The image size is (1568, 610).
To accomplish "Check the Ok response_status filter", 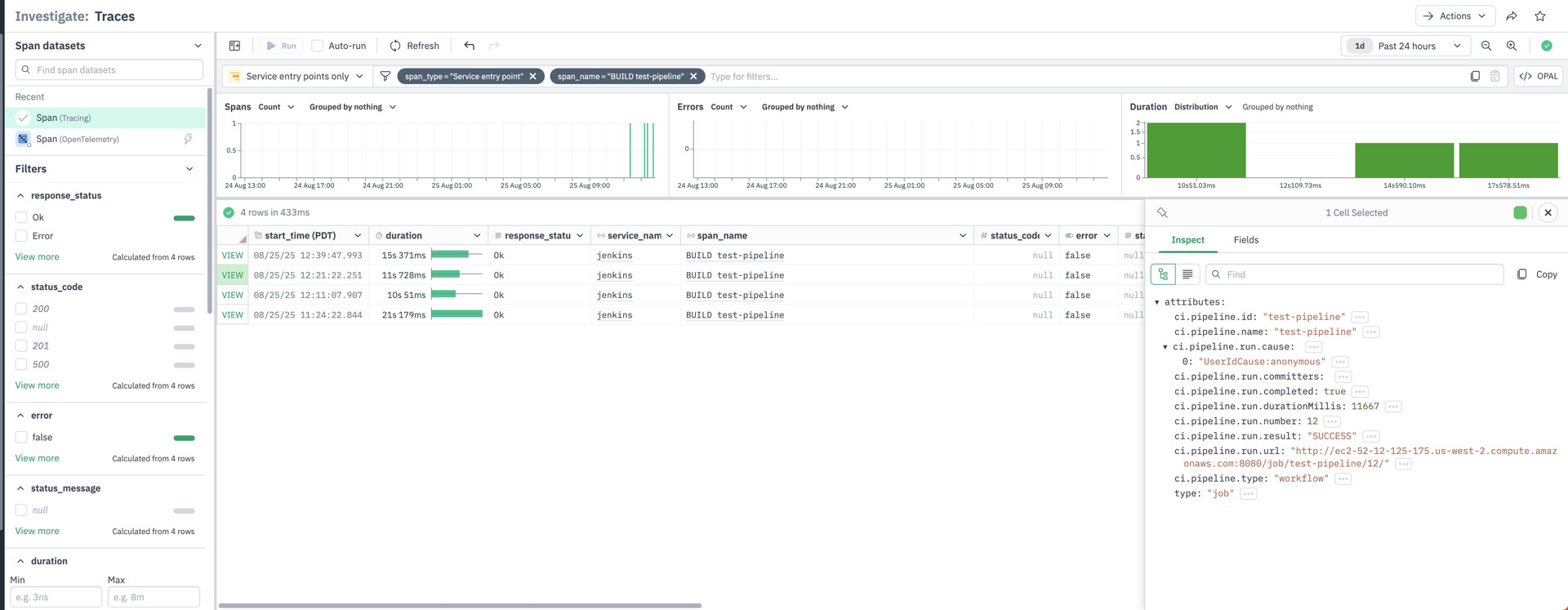I will 21,217.
